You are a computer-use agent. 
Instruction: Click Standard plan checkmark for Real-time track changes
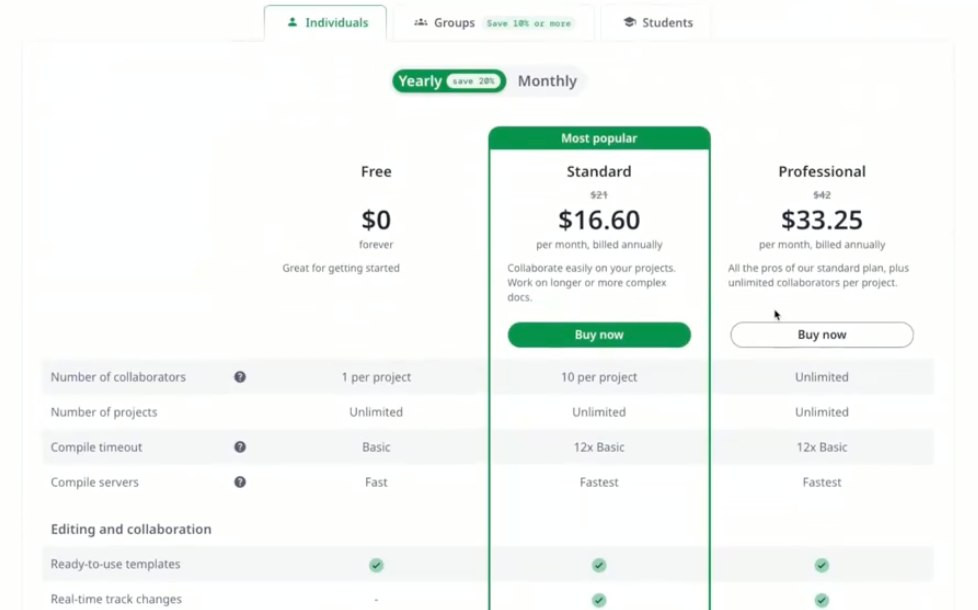pyautogui.click(x=599, y=600)
